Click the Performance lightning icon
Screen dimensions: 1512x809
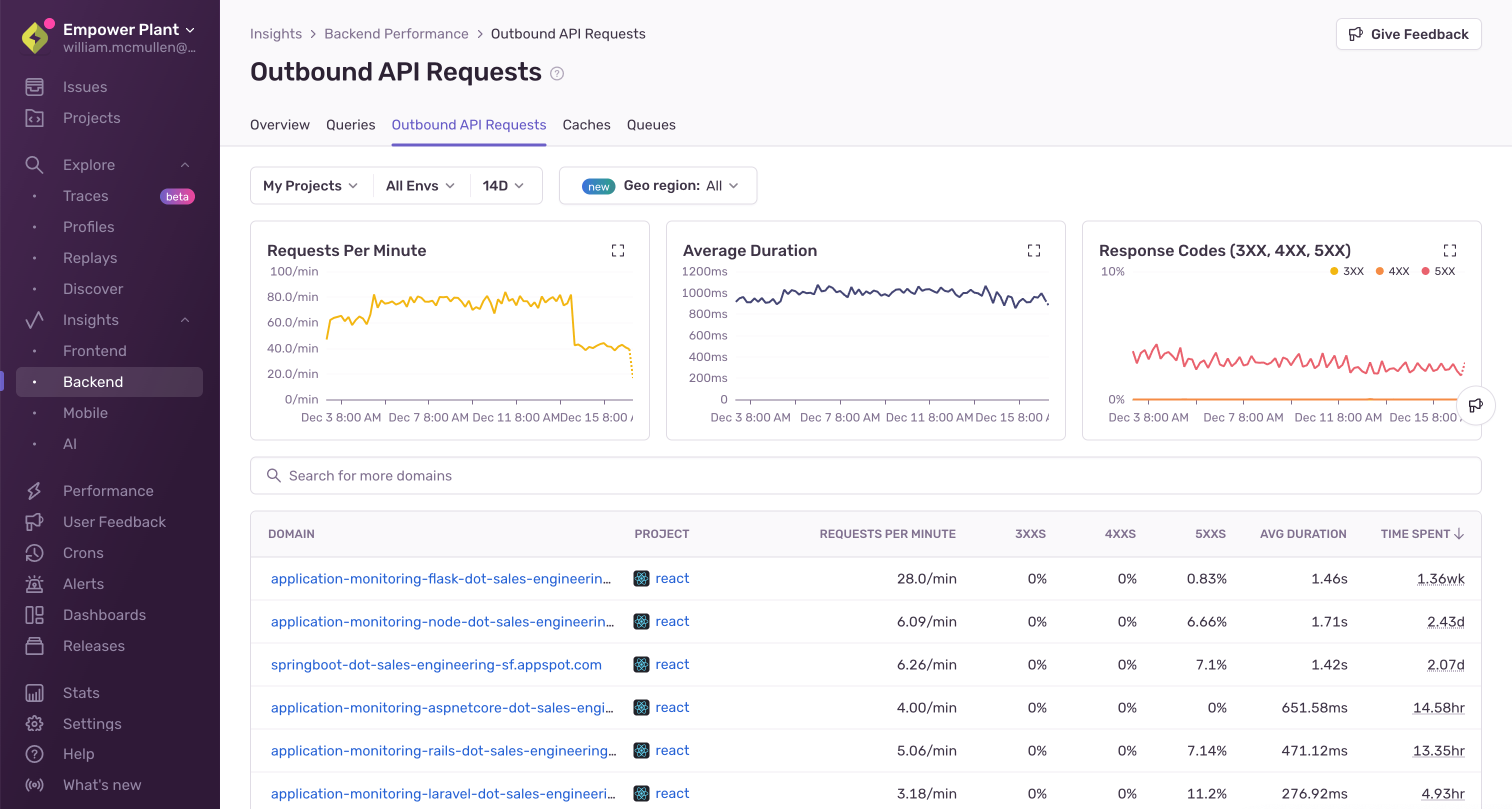34,491
